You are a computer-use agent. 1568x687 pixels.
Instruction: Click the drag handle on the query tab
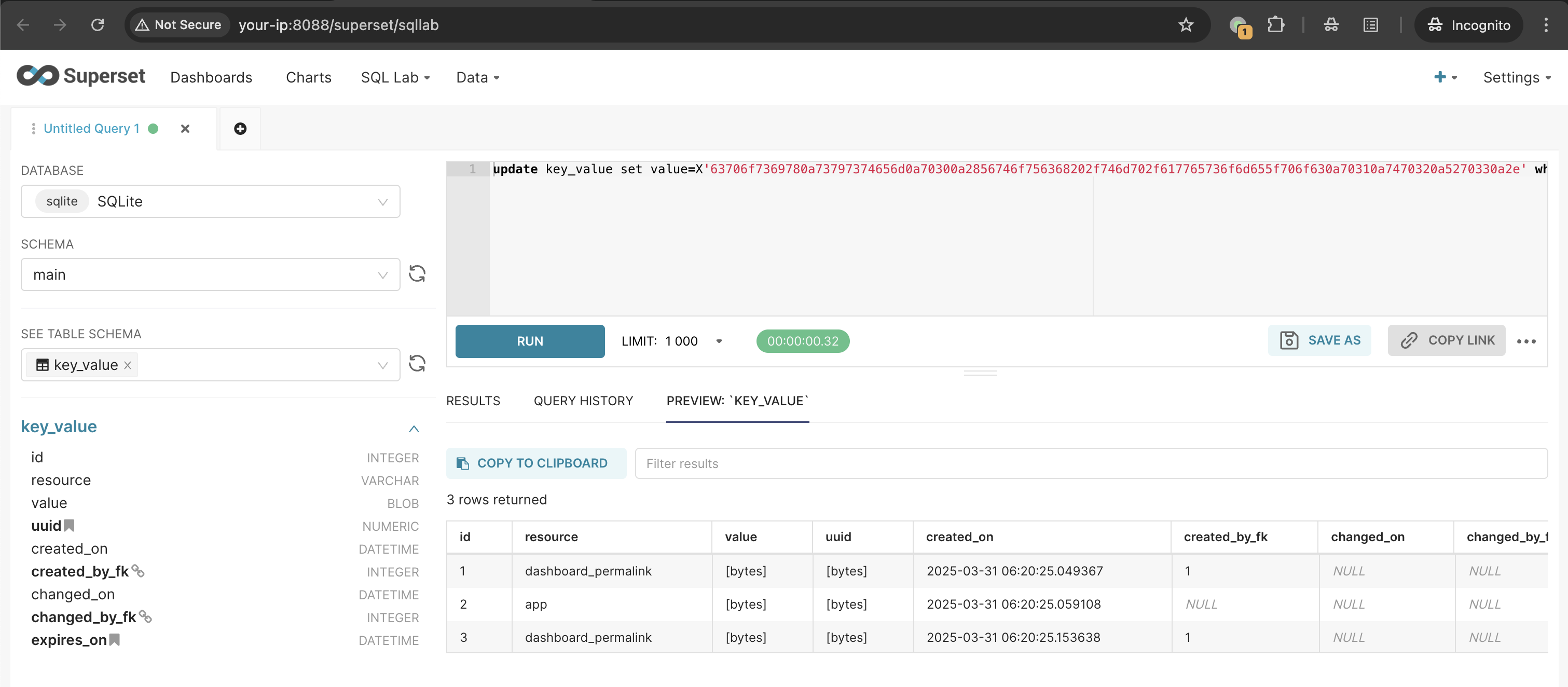click(x=34, y=128)
